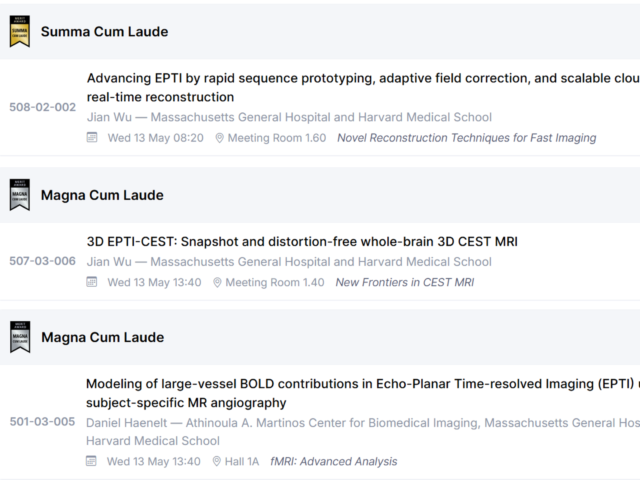Click location pin for Meeting Room 1.60
Screen dimensions: 640x480
pos(219,138)
